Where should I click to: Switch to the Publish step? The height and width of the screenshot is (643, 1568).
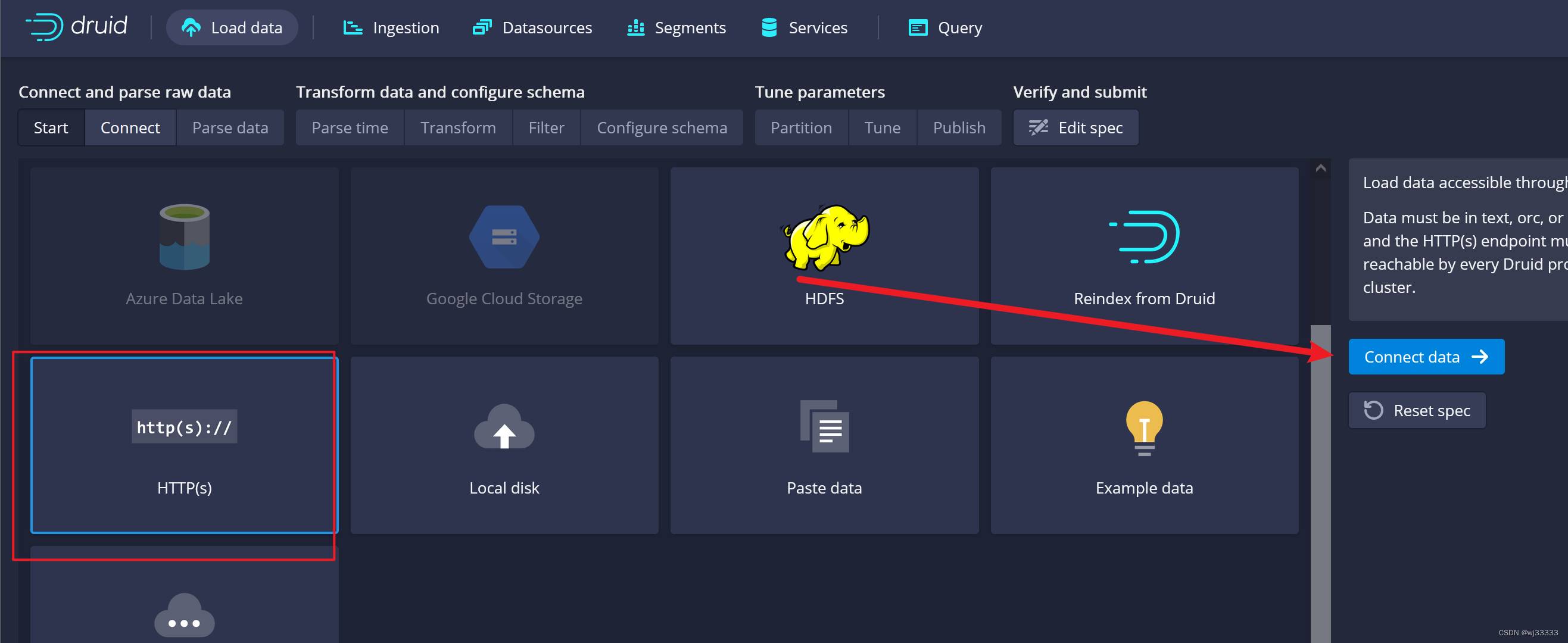click(x=959, y=128)
